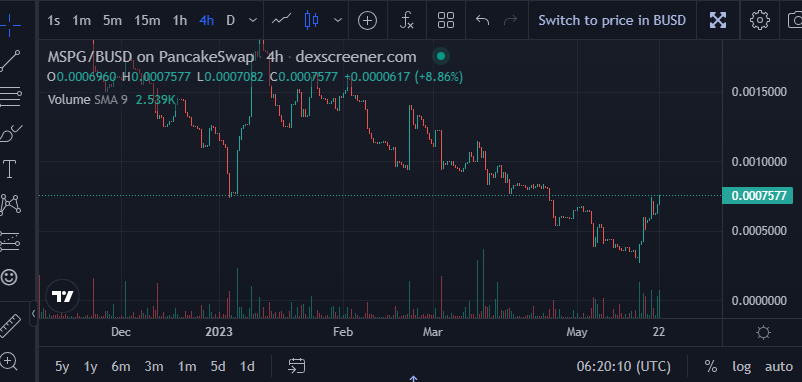This screenshot has height=382, width=802.
Task: Expand the bottom panel chevron
Action: click(413, 379)
